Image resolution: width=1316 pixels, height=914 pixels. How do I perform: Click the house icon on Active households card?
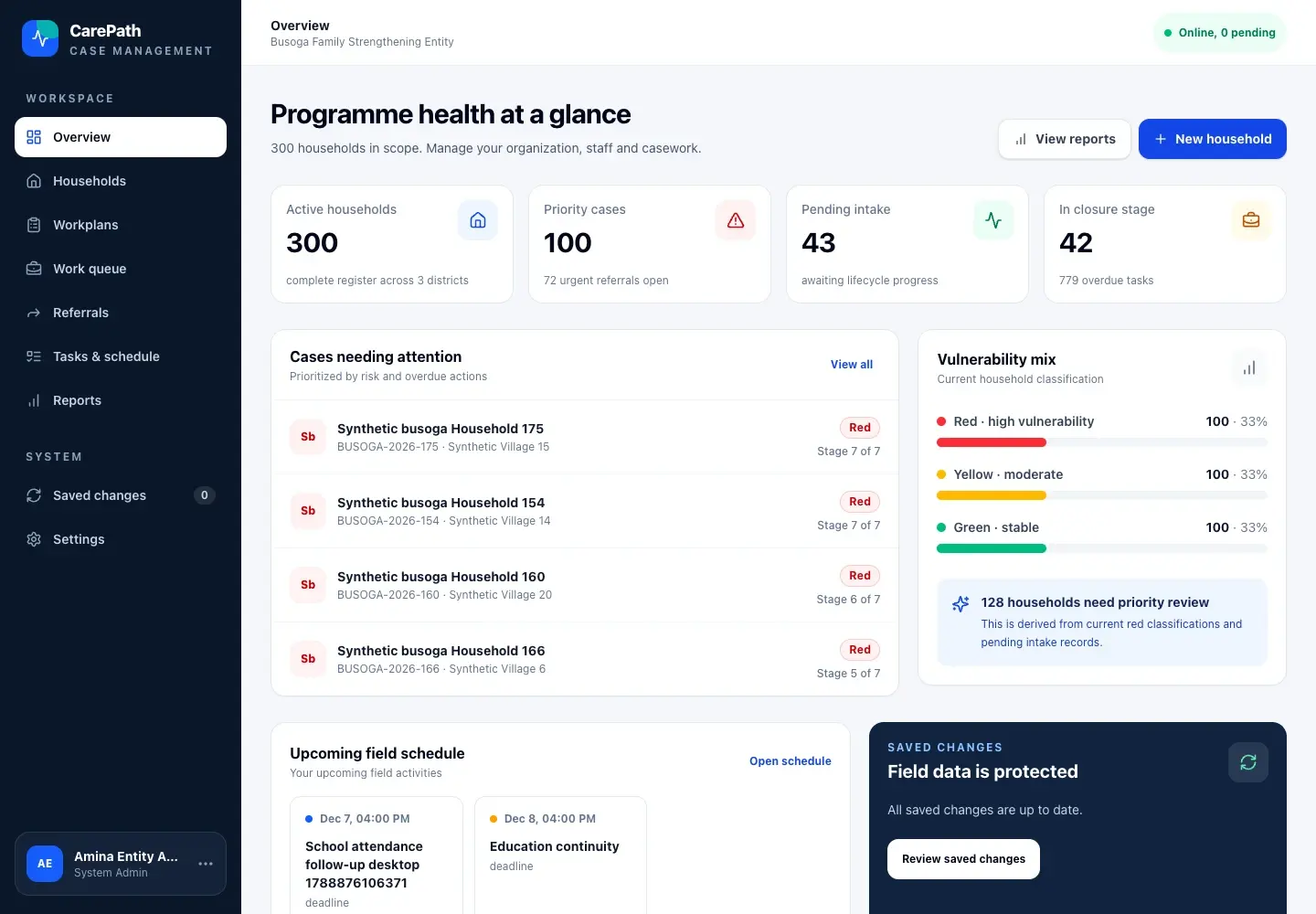tap(478, 220)
